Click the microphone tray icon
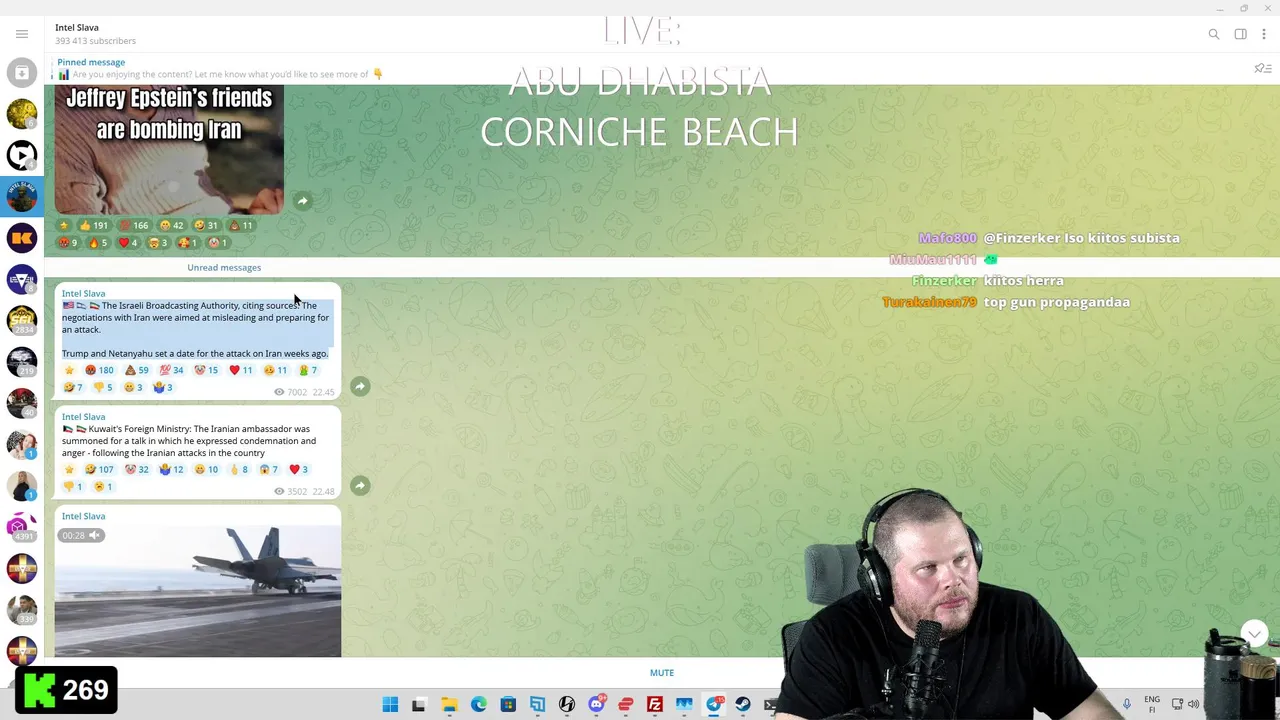The height and width of the screenshot is (720, 1280). coord(1127,704)
